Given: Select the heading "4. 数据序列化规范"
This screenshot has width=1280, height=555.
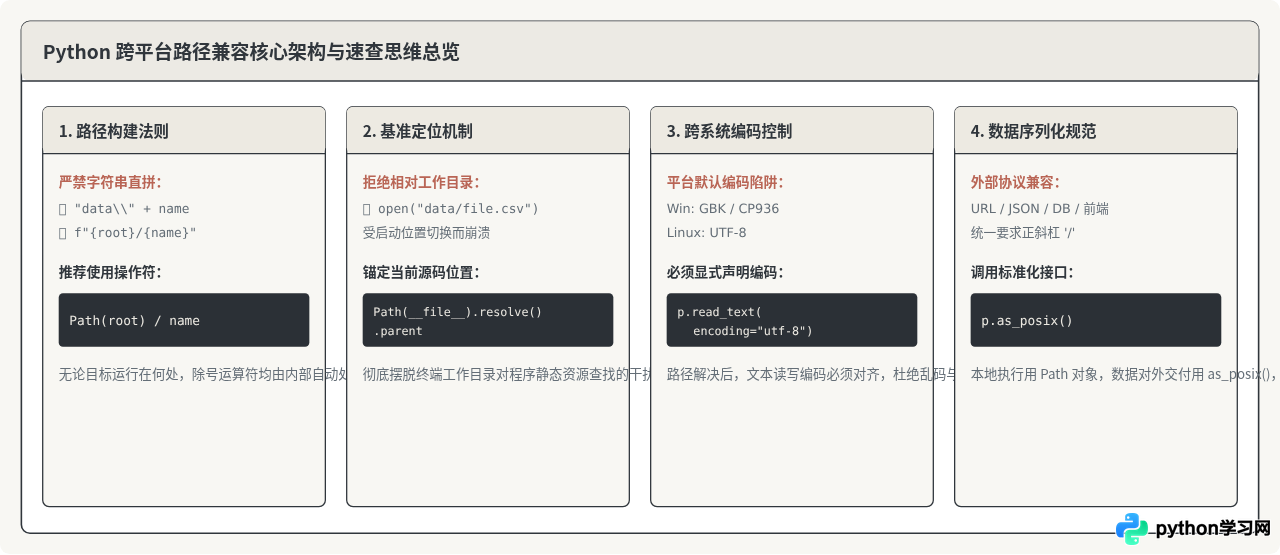Looking at the screenshot, I should (x=1033, y=131).
